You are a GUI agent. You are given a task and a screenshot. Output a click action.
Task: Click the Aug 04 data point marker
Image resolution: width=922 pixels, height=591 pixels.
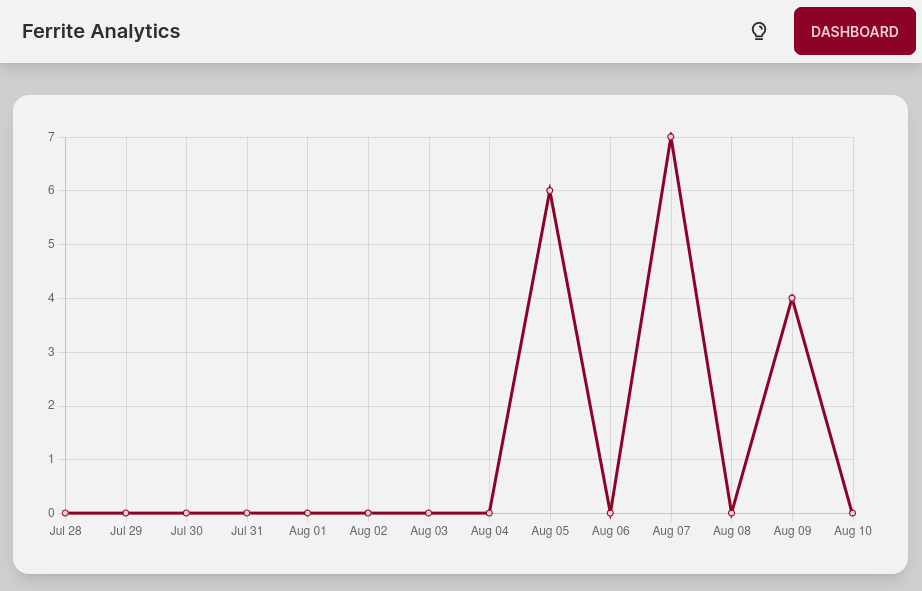(x=488, y=512)
